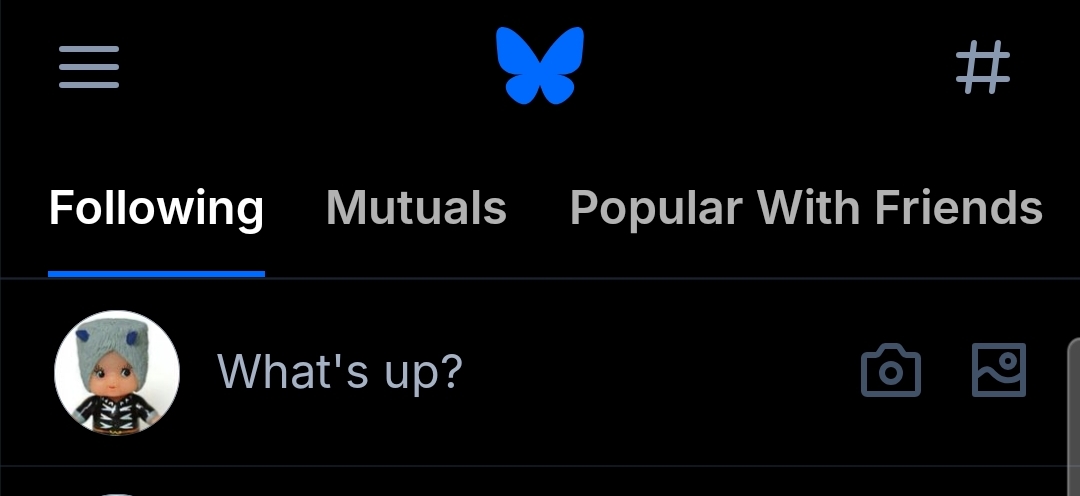Screen dimensions: 1080x496
Task: Select the Mutuals feed tab
Action: click(x=416, y=209)
